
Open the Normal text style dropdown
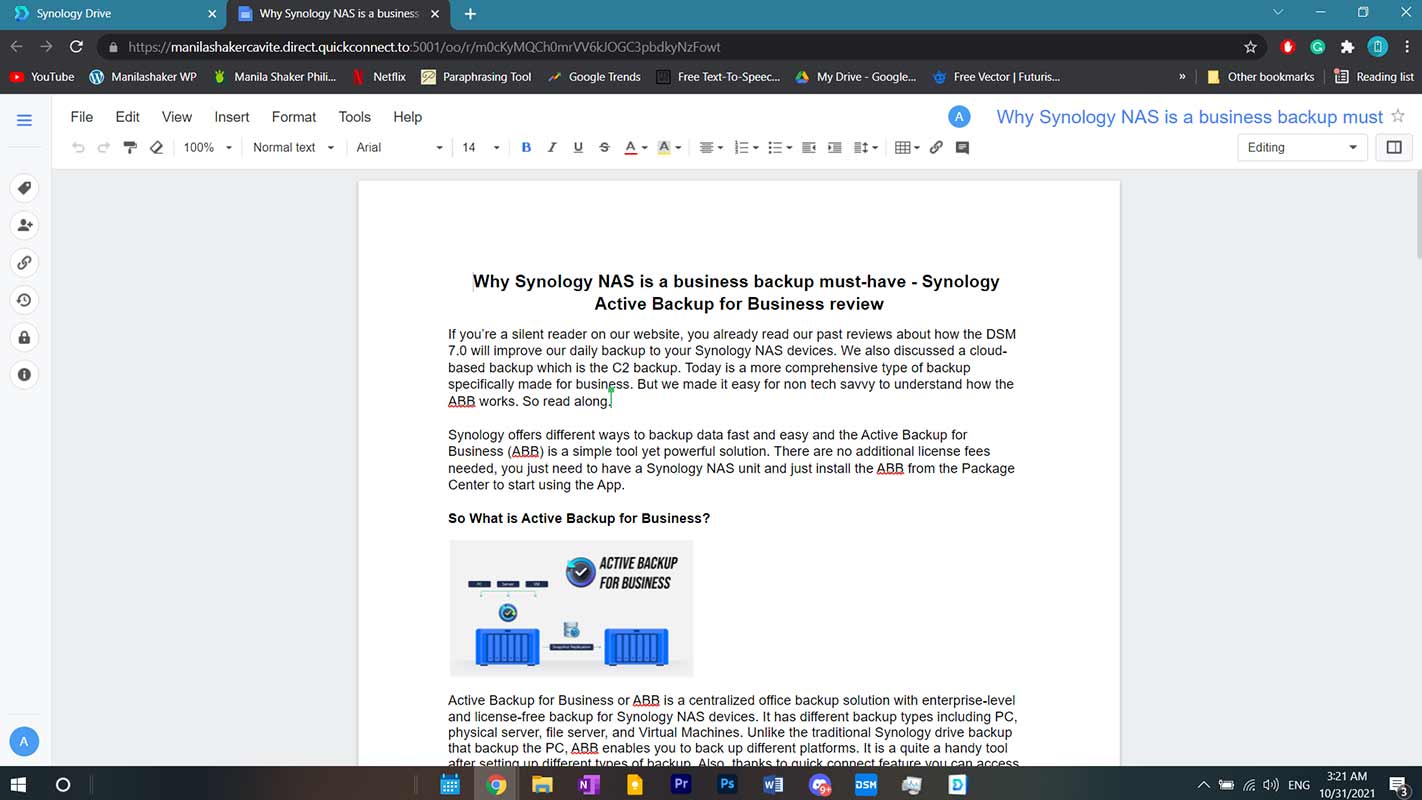click(293, 148)
